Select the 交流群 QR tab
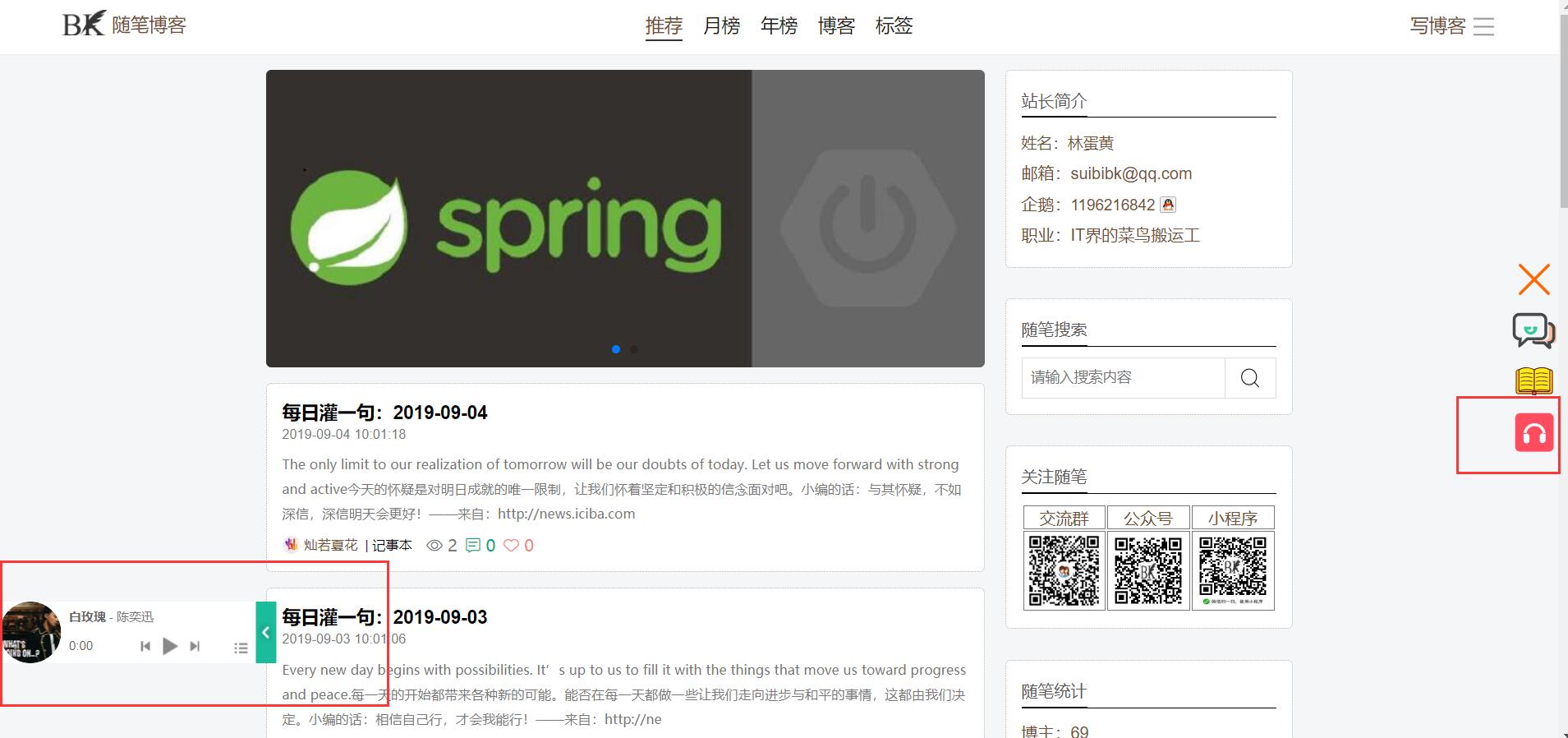The image size is (1568, 738). [1064, 518]
